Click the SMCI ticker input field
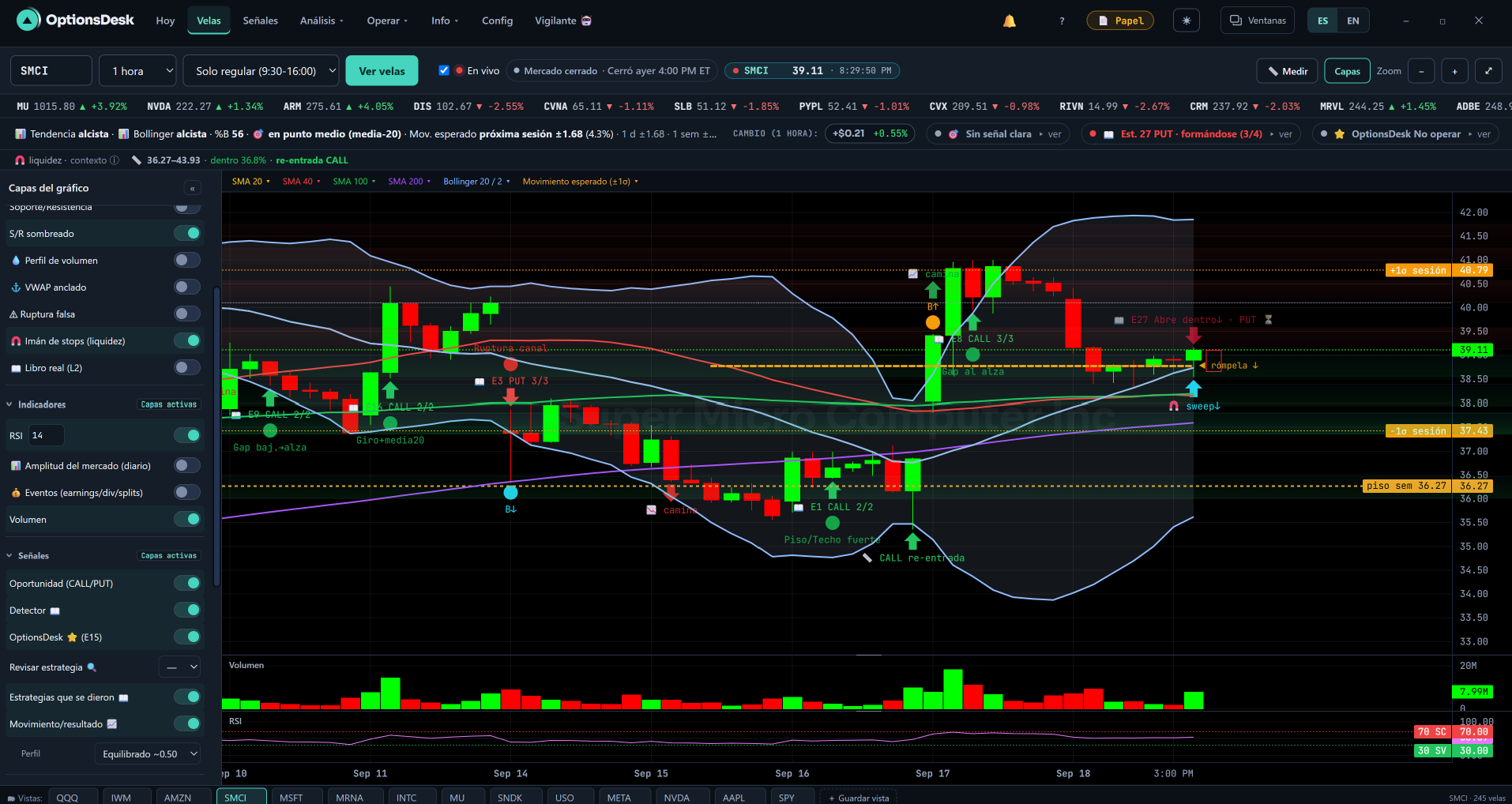Viewport: 1512px width, 804px height. [x=51, y=71]
